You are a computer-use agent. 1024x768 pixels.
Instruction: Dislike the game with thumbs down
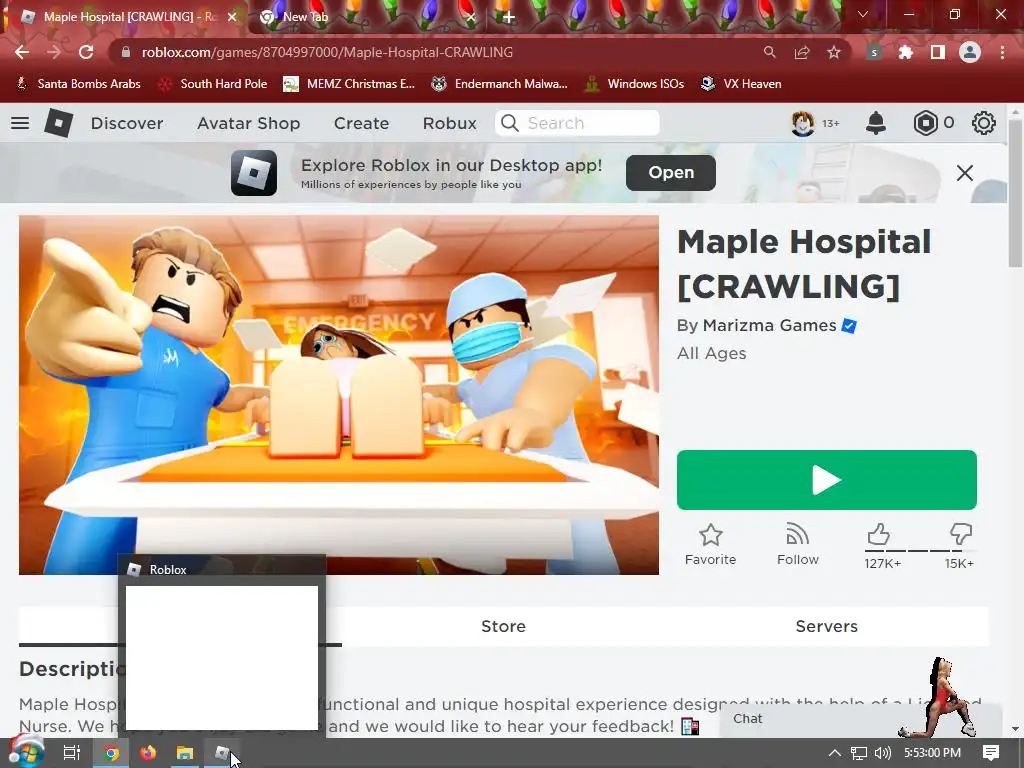[x=961, y=534]
